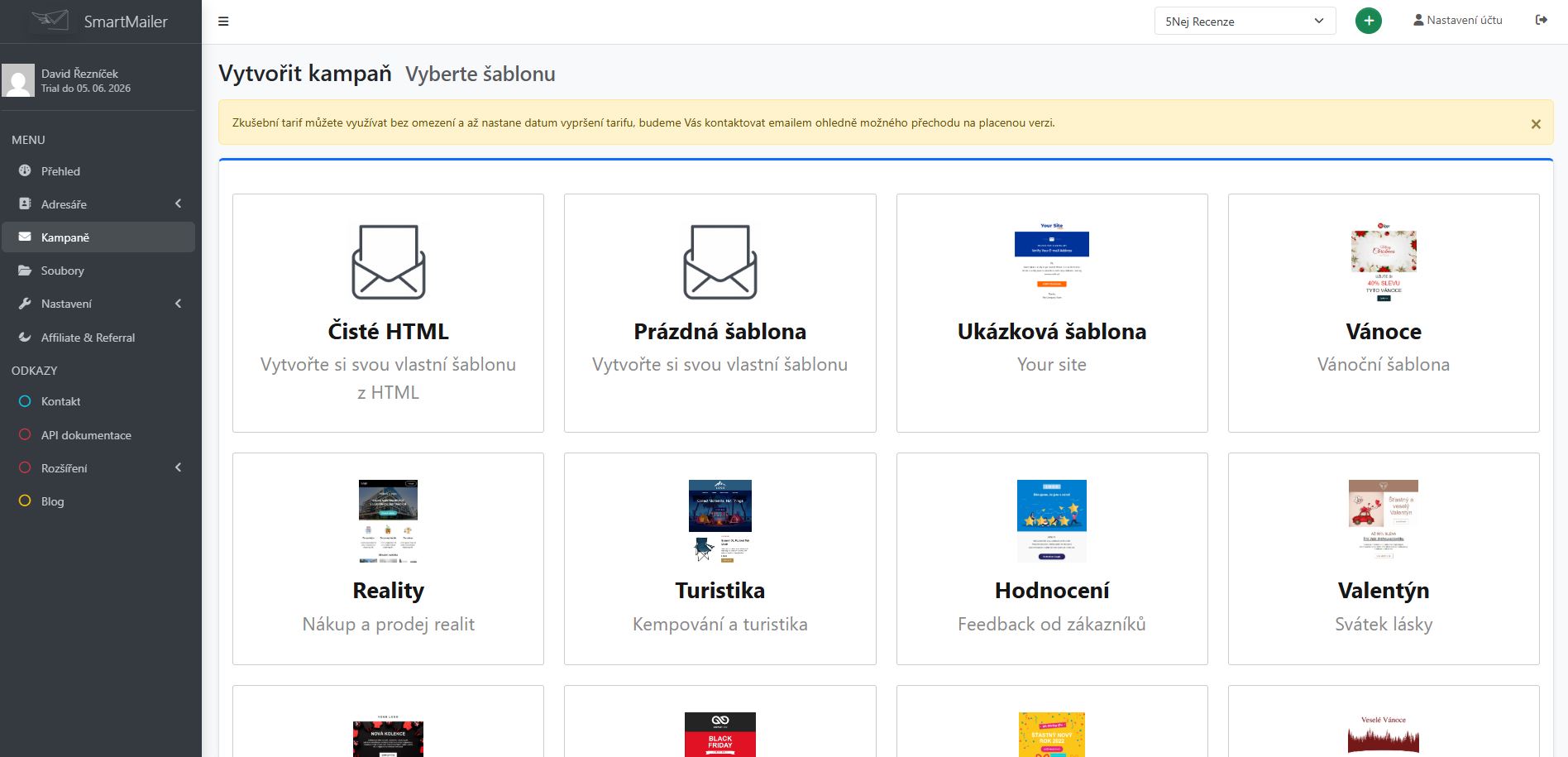Select the Black Friday template thumbnail

point(720,735)
